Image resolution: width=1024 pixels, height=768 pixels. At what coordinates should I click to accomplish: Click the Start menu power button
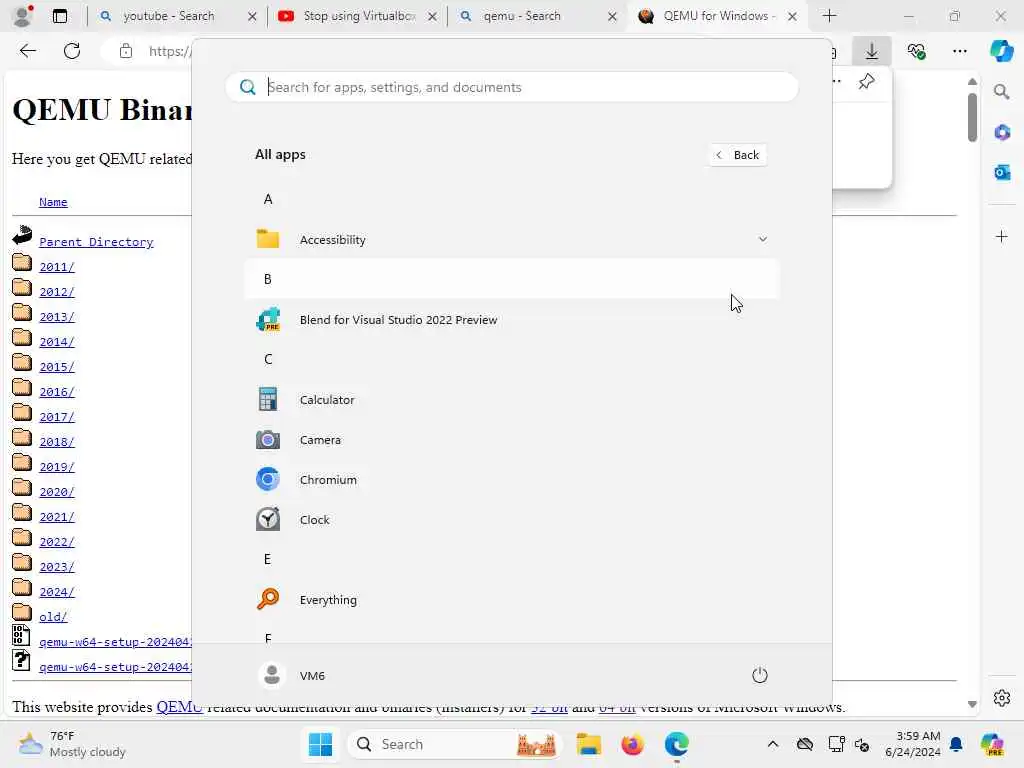click(760, 675)
